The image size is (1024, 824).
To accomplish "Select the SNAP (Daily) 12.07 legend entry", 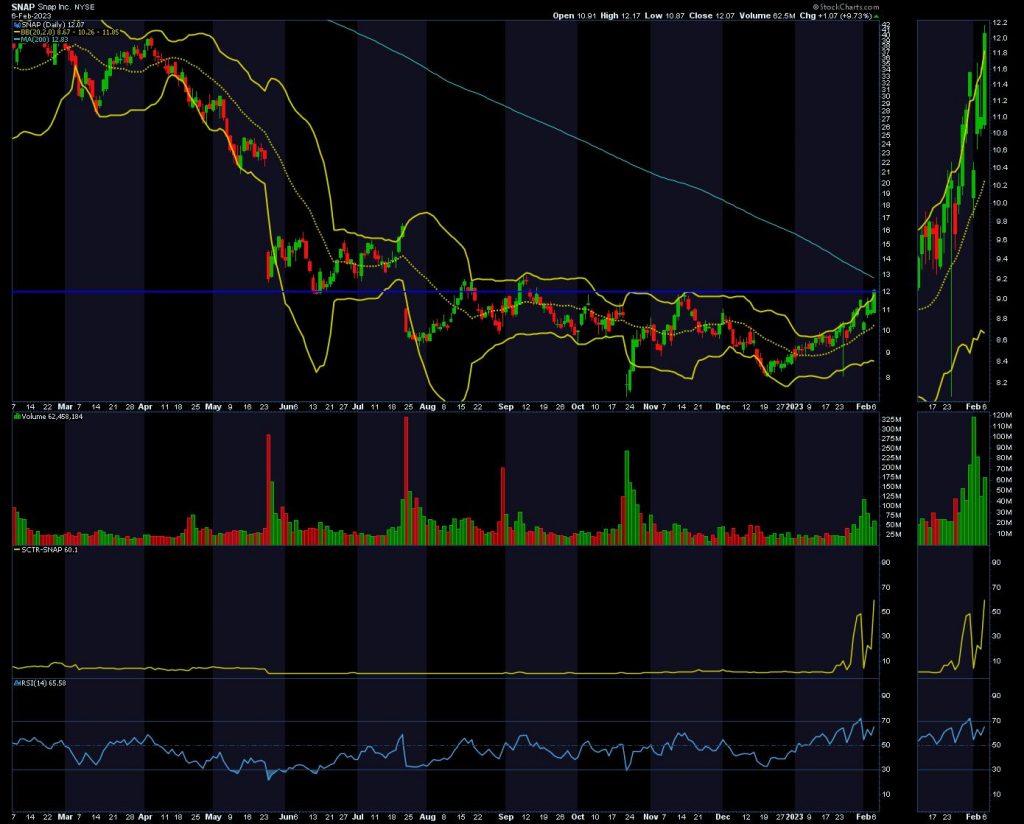I will (x=52, y=25).
